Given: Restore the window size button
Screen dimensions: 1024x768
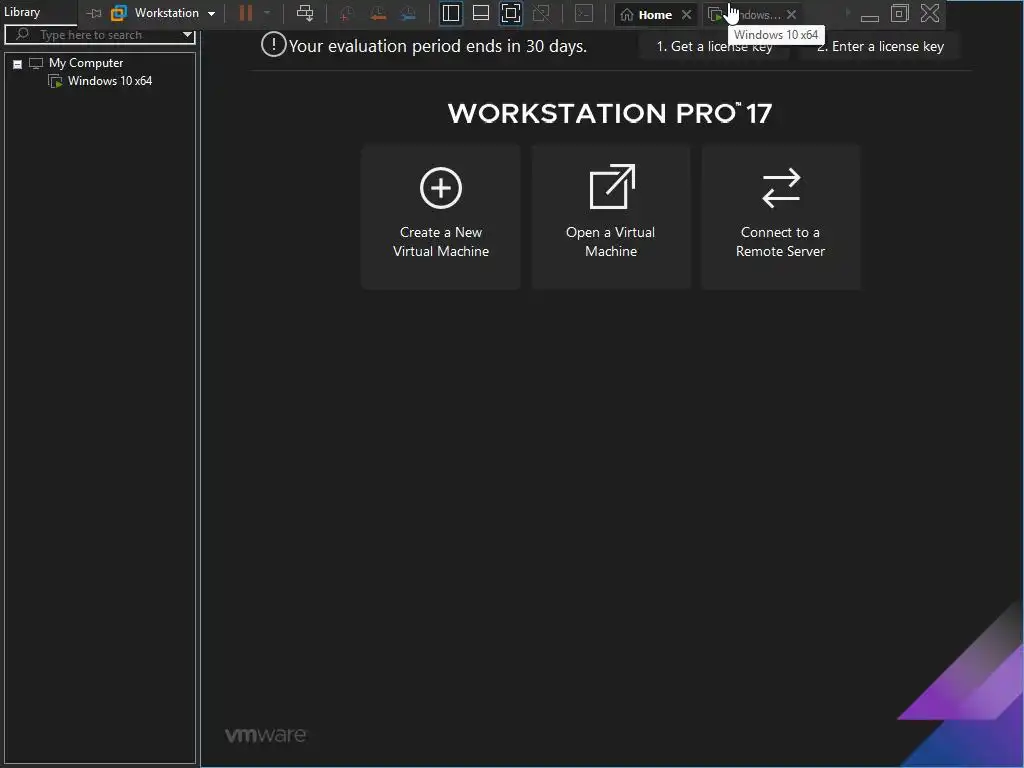Looking at the screenshot, I should (x=900, y=13).
